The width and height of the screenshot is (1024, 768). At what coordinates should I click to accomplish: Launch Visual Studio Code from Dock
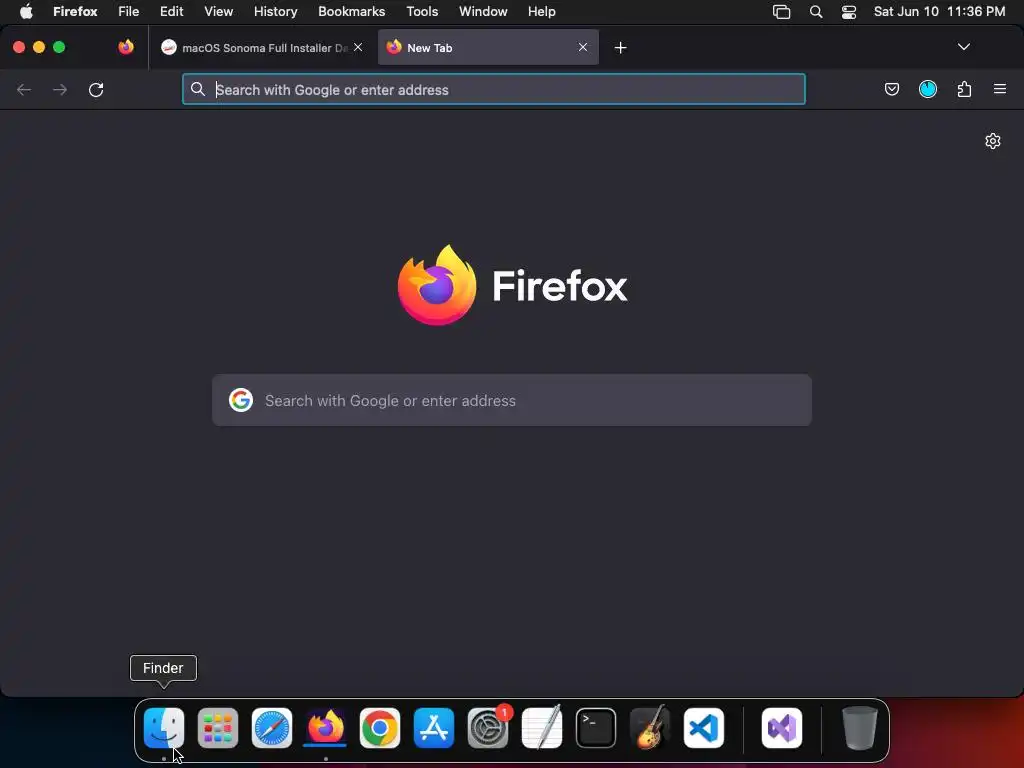(704, 728)
